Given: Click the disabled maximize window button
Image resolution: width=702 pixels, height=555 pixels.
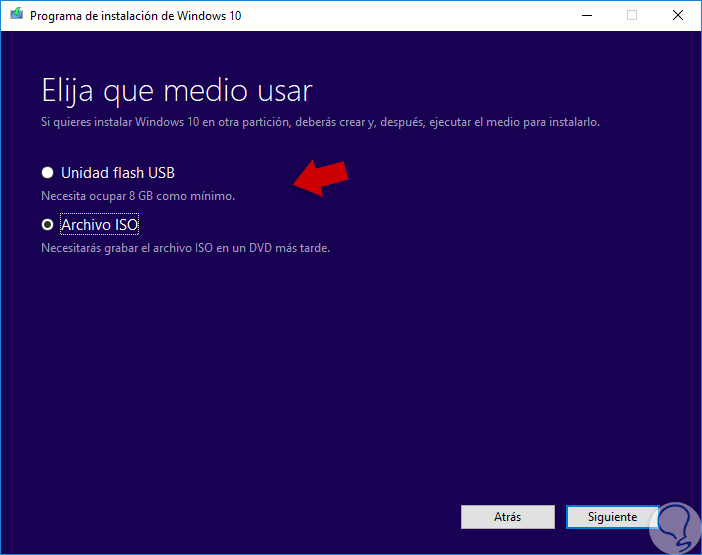Looking at the screenshot, I should point(632,16).
